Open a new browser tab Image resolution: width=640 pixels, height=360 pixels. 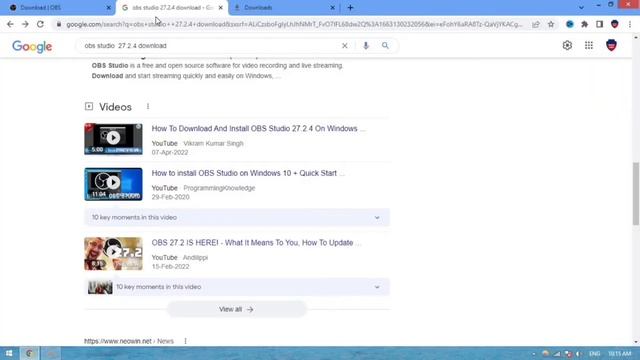click(350, 7)
